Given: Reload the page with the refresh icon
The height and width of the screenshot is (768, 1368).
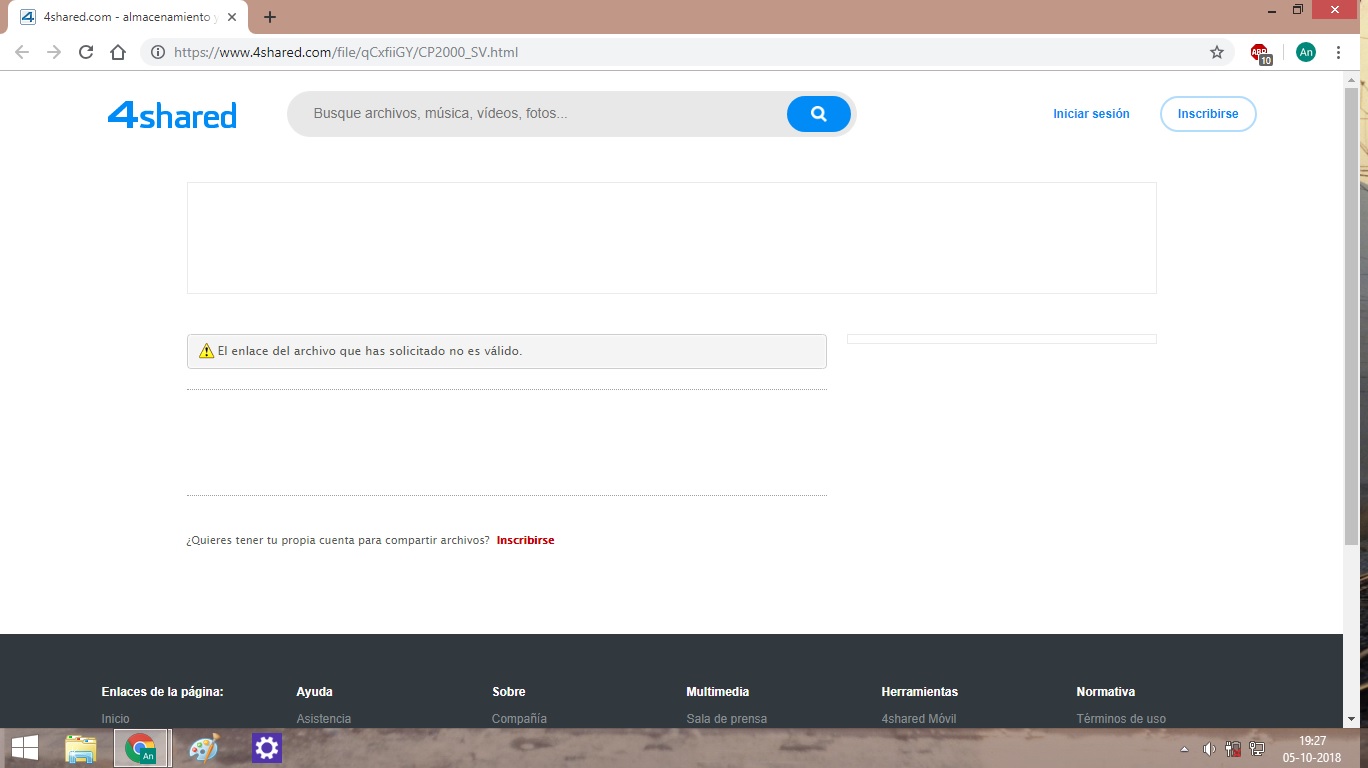Looking at the screenshot, I should tap(86, 52).
